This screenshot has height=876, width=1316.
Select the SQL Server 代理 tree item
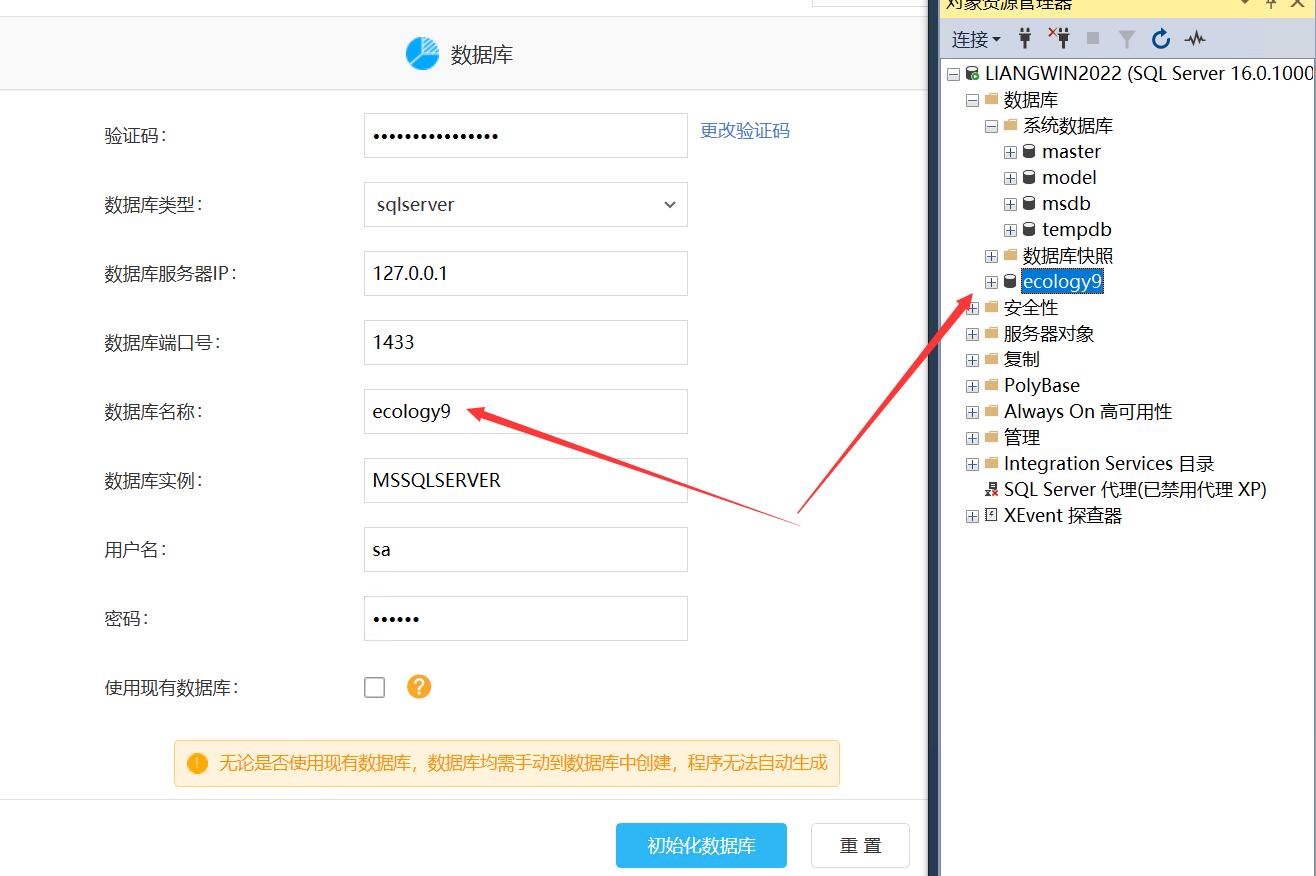(x=1134, y=490)
